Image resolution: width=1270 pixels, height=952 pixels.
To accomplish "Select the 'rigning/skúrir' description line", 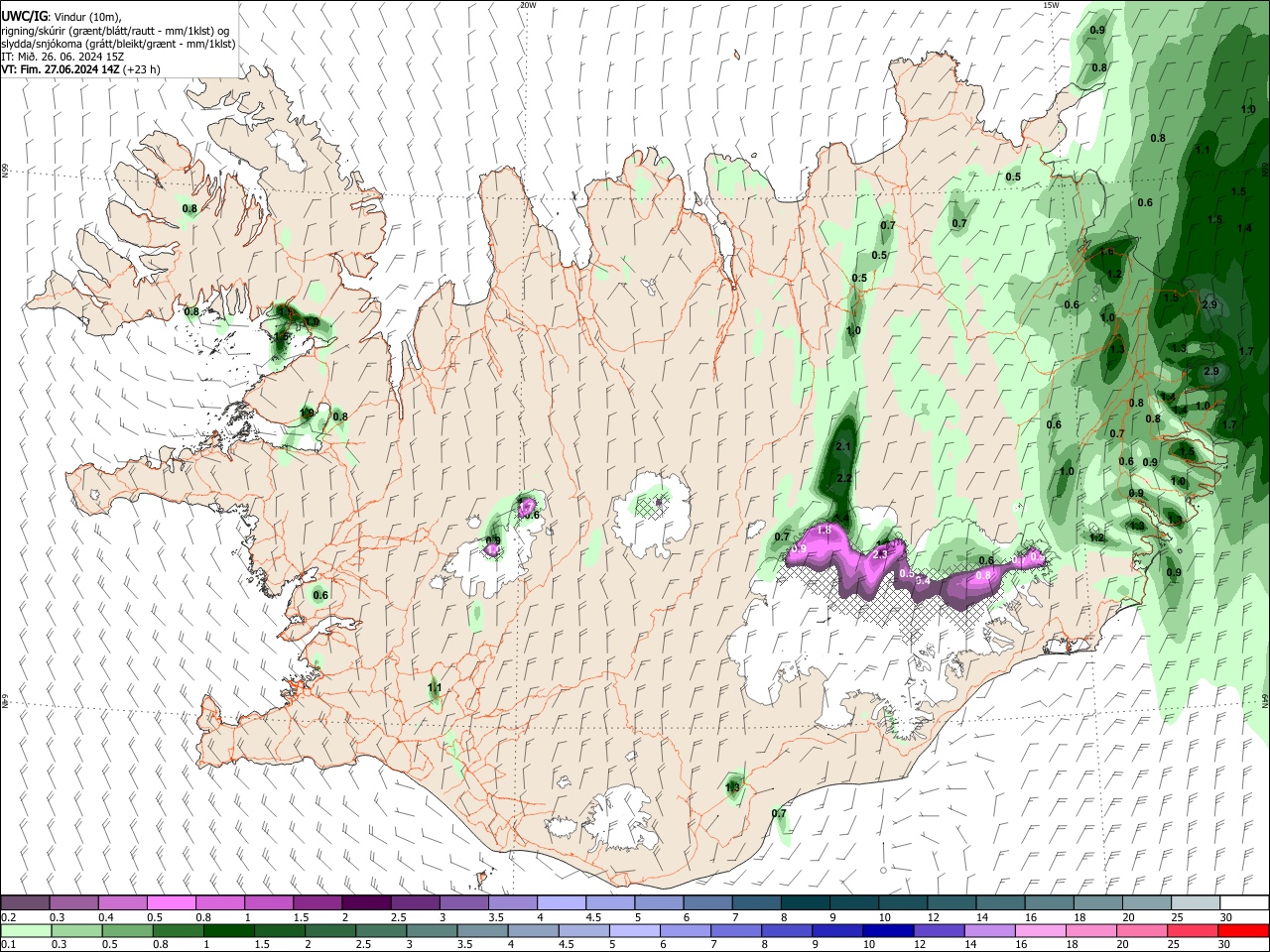I will pyautogui.click(x=115, y=31).
